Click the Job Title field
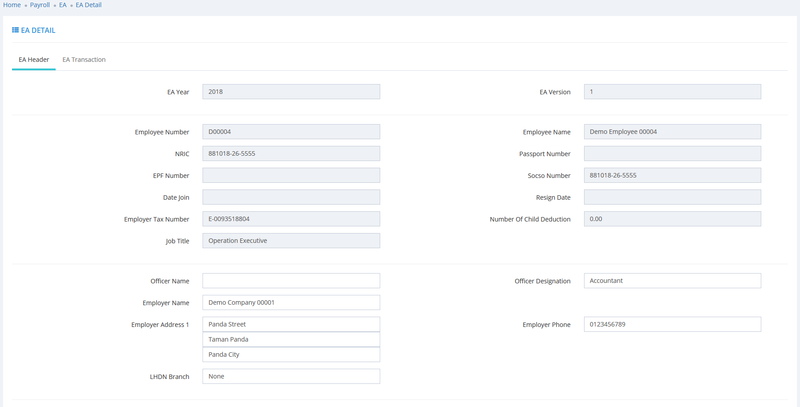 coord(291,241)
